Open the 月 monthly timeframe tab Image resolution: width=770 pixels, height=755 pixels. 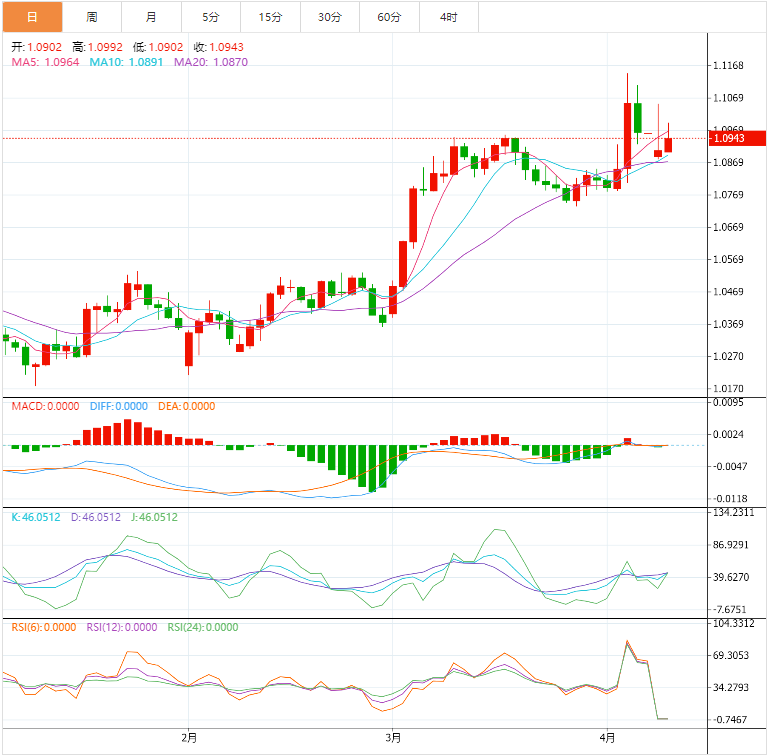pos(151,17)
